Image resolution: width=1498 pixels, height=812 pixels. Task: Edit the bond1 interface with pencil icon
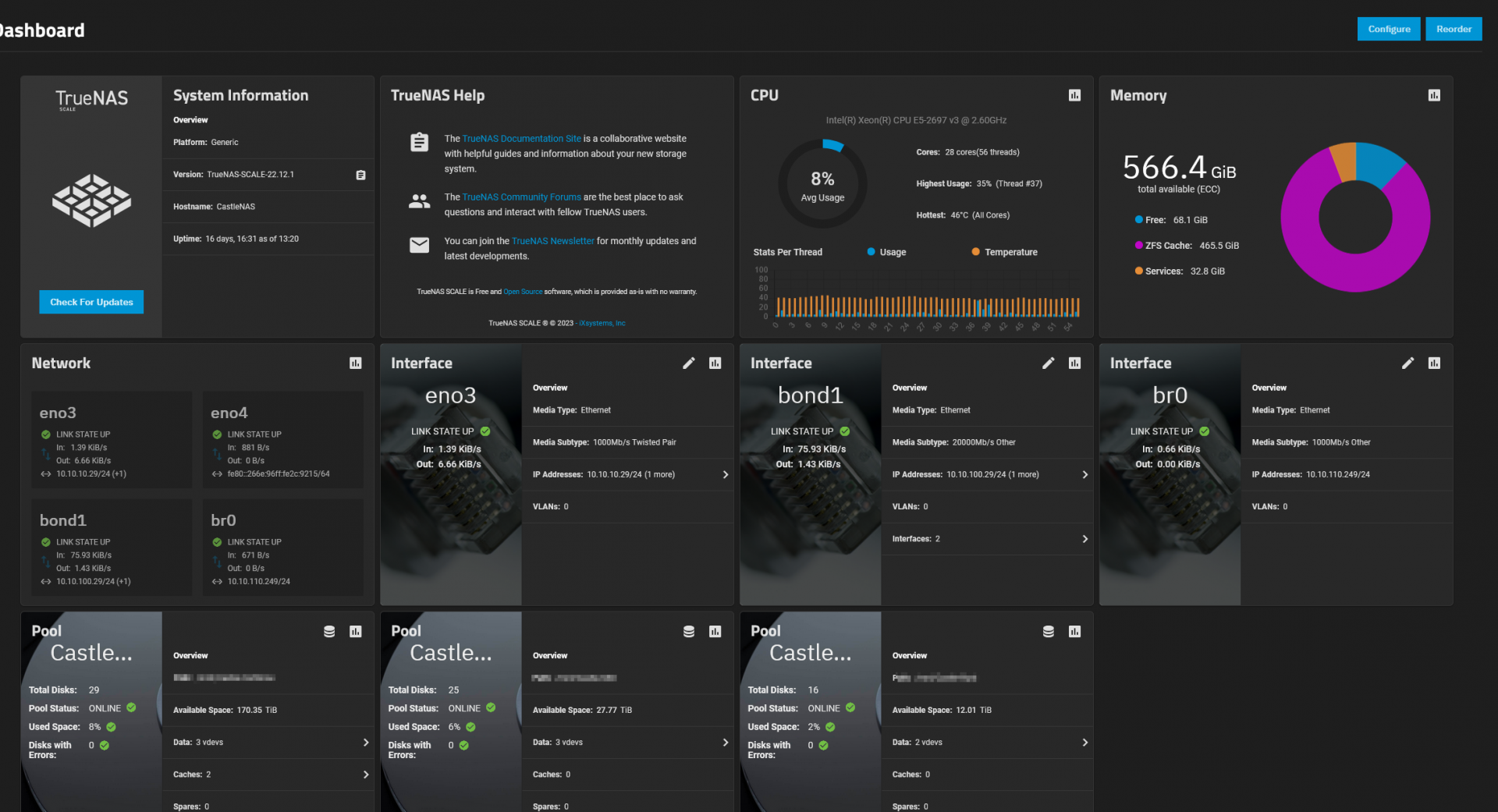1049,363
